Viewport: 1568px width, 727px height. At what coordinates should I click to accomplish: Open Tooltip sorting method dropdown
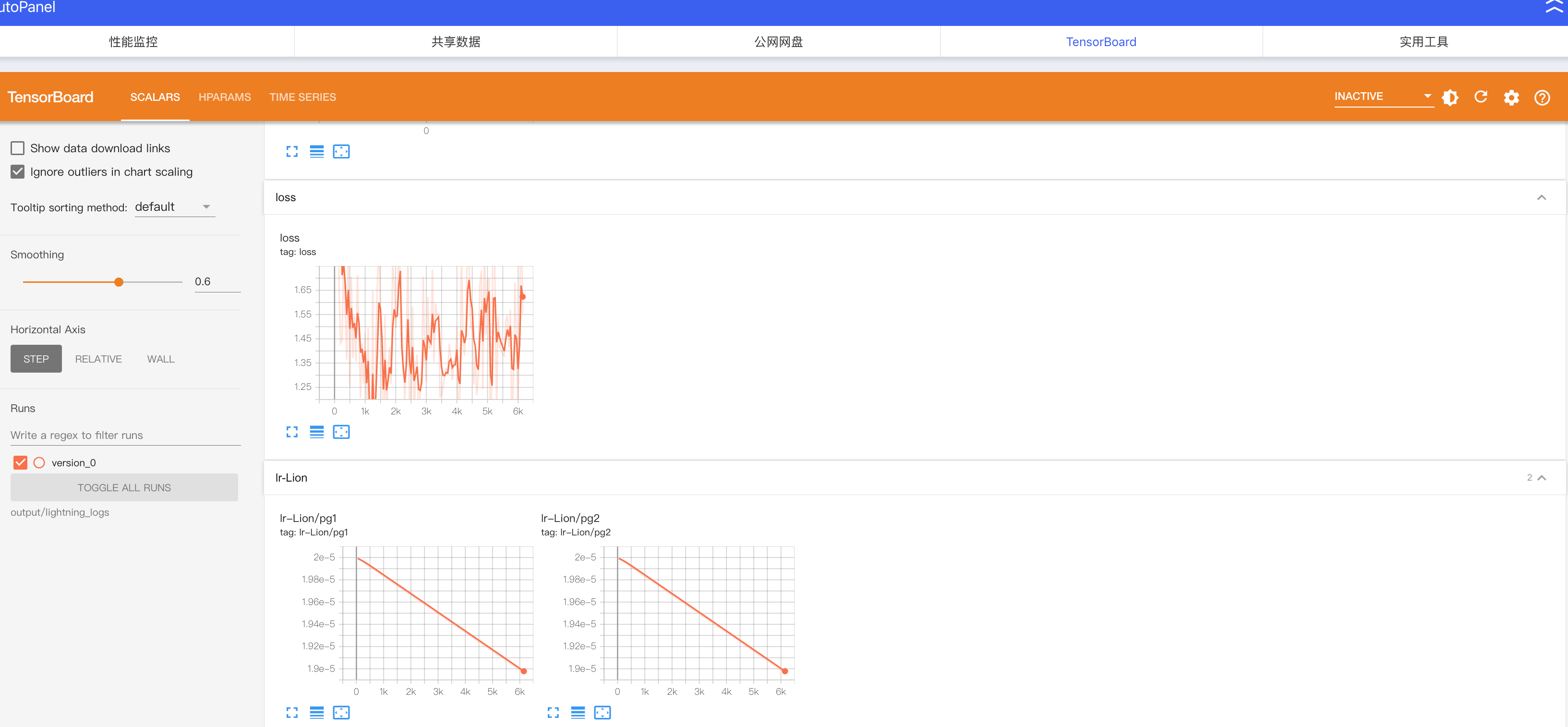click(174, 207)
